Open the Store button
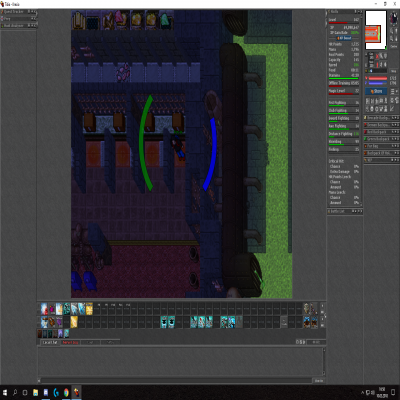 pyautogui.click(x=376, y=91)
